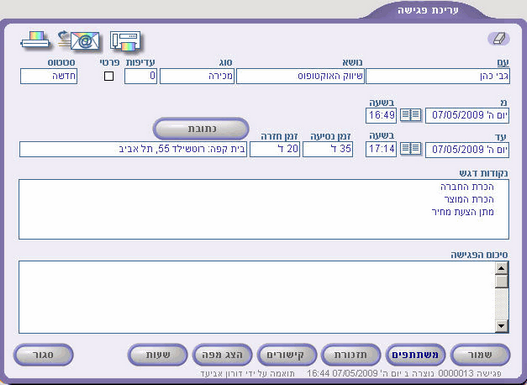Click the תזכורת reminder button

point(351,355)
